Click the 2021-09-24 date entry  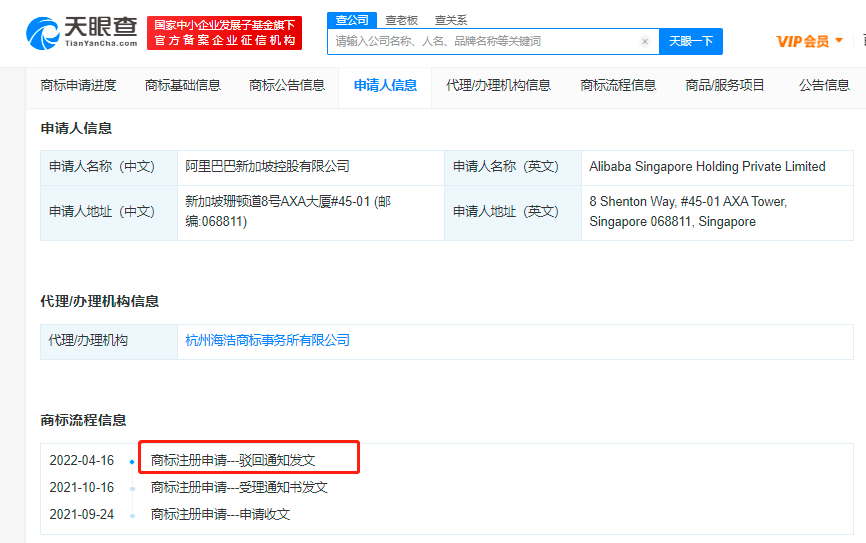point(82,514)
